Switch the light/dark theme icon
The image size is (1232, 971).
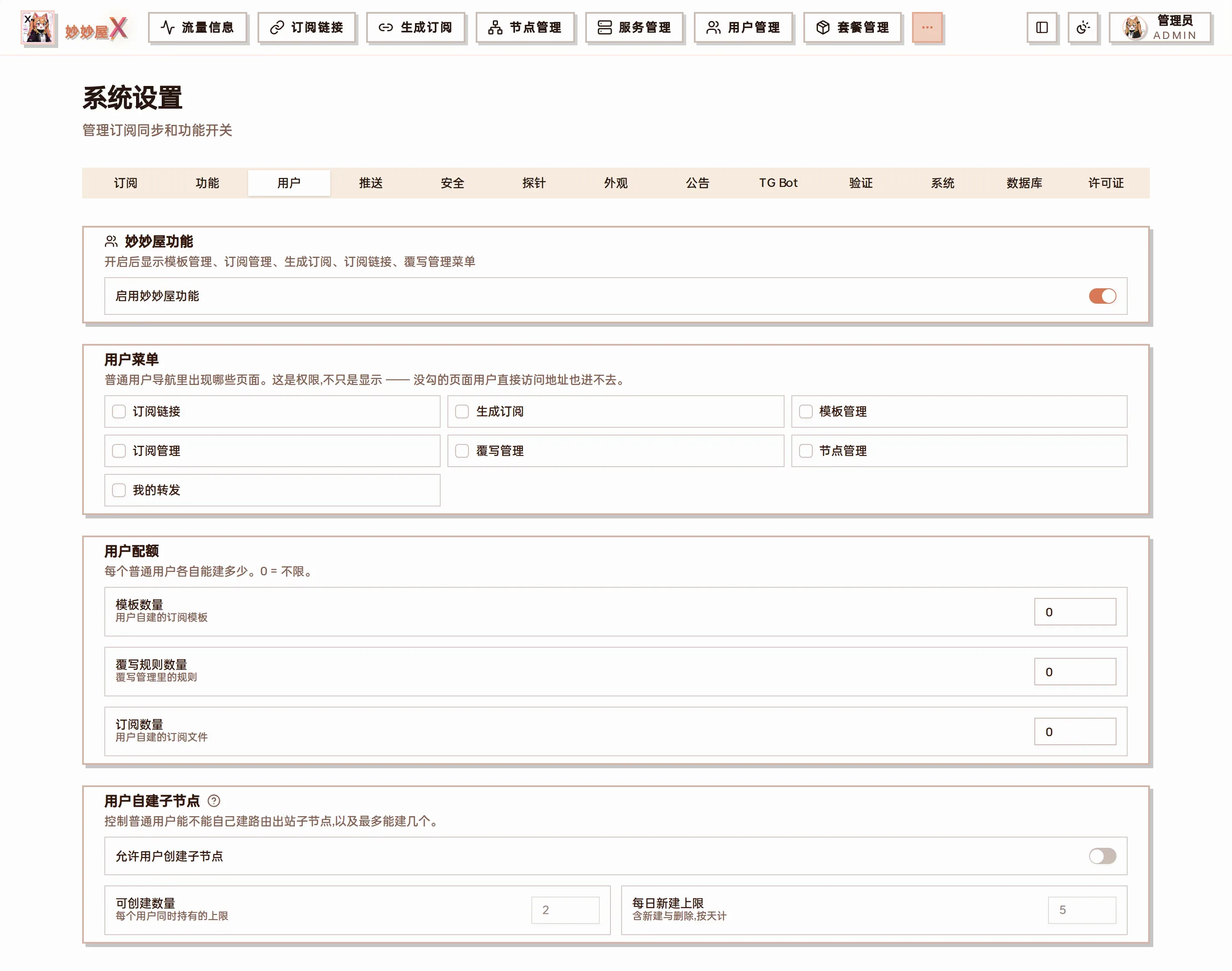[1083, 27]
